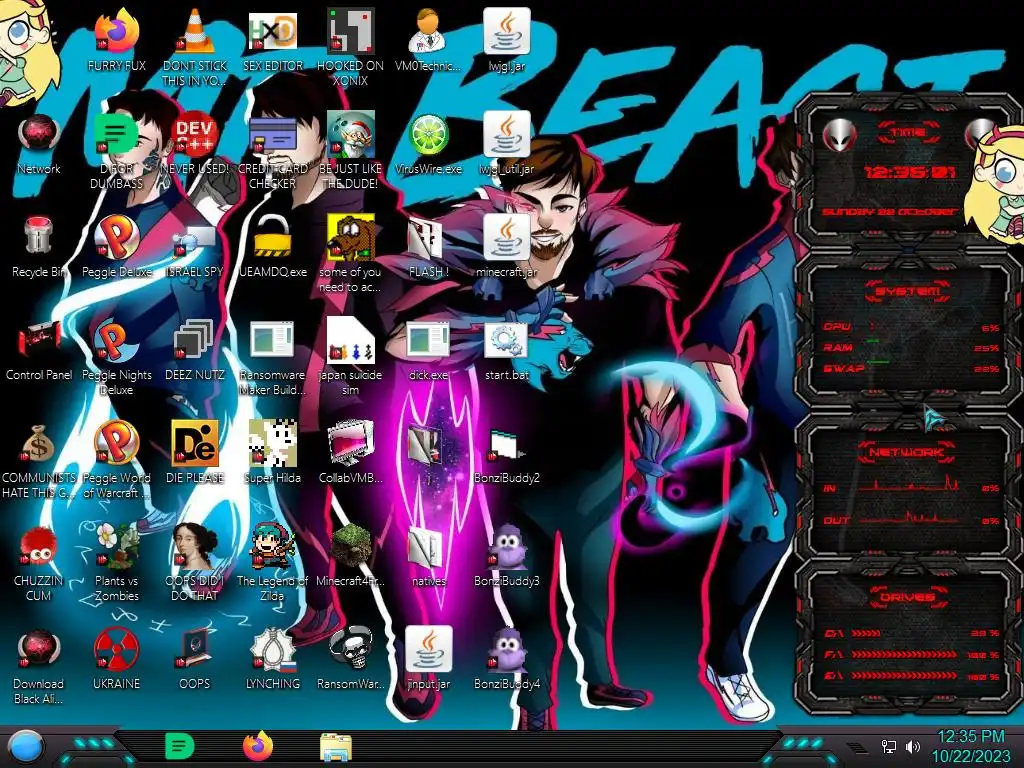Select the NEVER USED! Dev C++ shortcut
This screenshot has height=768, width=1024.
[195, 144]
